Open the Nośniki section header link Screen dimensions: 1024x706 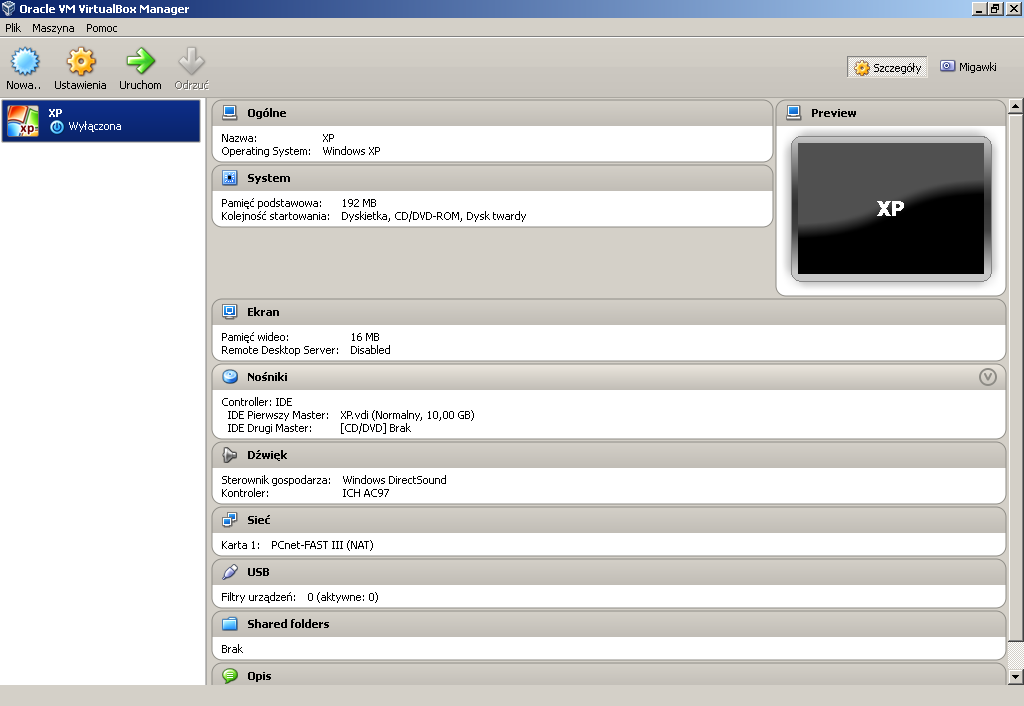(267, 377)
